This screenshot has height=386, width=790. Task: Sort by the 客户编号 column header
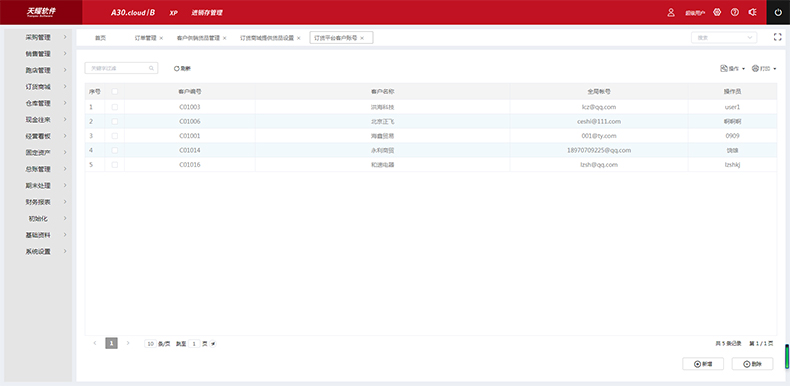pyautogui.click(x=190, y=92)
